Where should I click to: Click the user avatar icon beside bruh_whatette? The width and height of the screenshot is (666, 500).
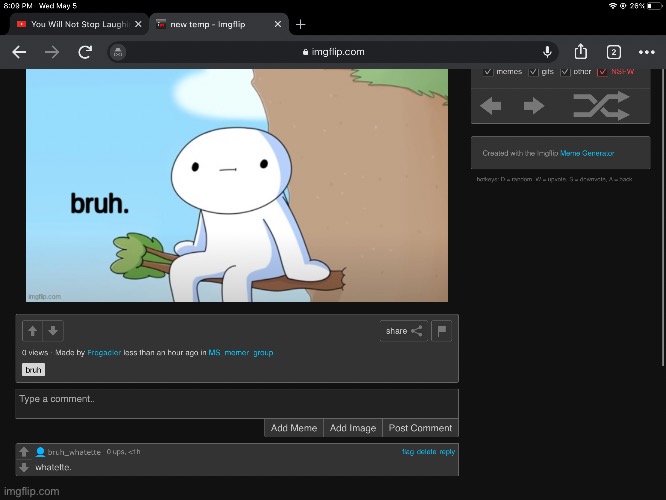[40, 452]
